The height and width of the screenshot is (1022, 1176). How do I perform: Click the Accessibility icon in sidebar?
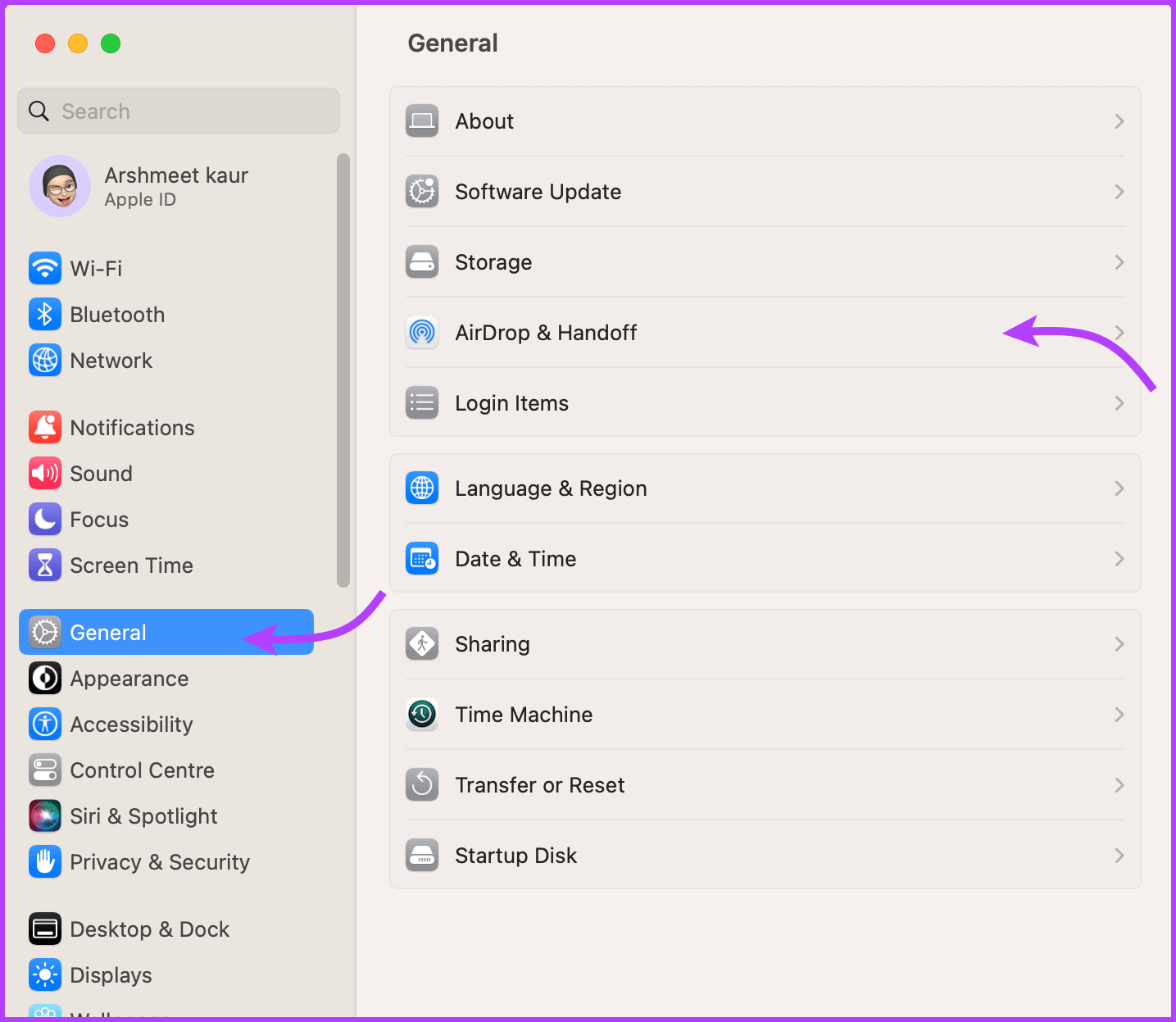click(x=45, y=724)
